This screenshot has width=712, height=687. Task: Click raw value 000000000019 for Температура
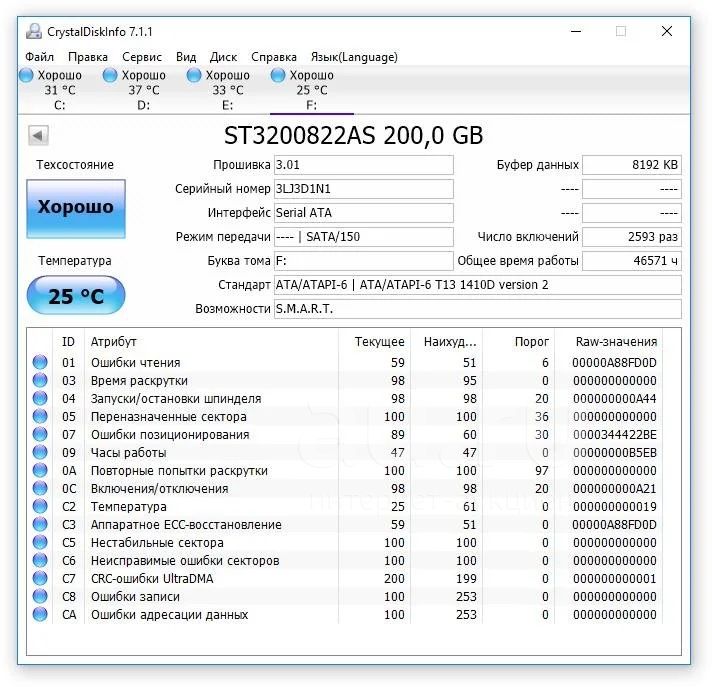click(x=614, y=507)
